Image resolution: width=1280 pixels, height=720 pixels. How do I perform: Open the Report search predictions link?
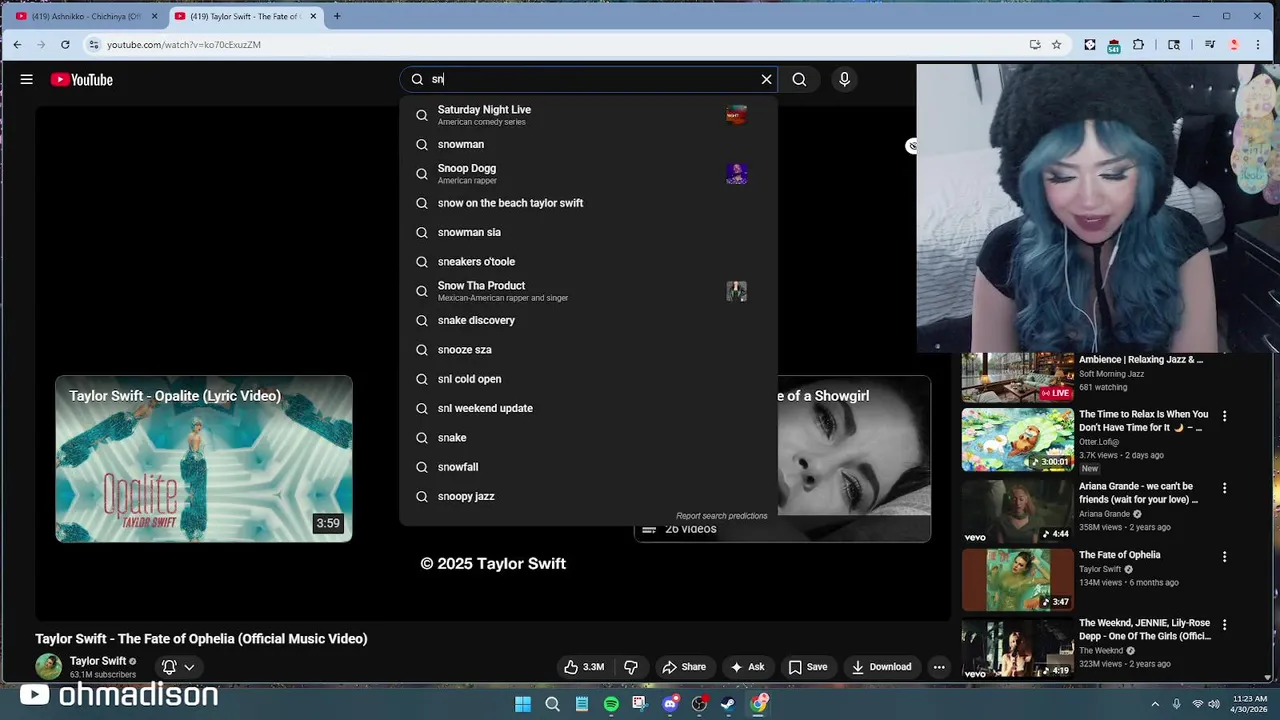721,516
